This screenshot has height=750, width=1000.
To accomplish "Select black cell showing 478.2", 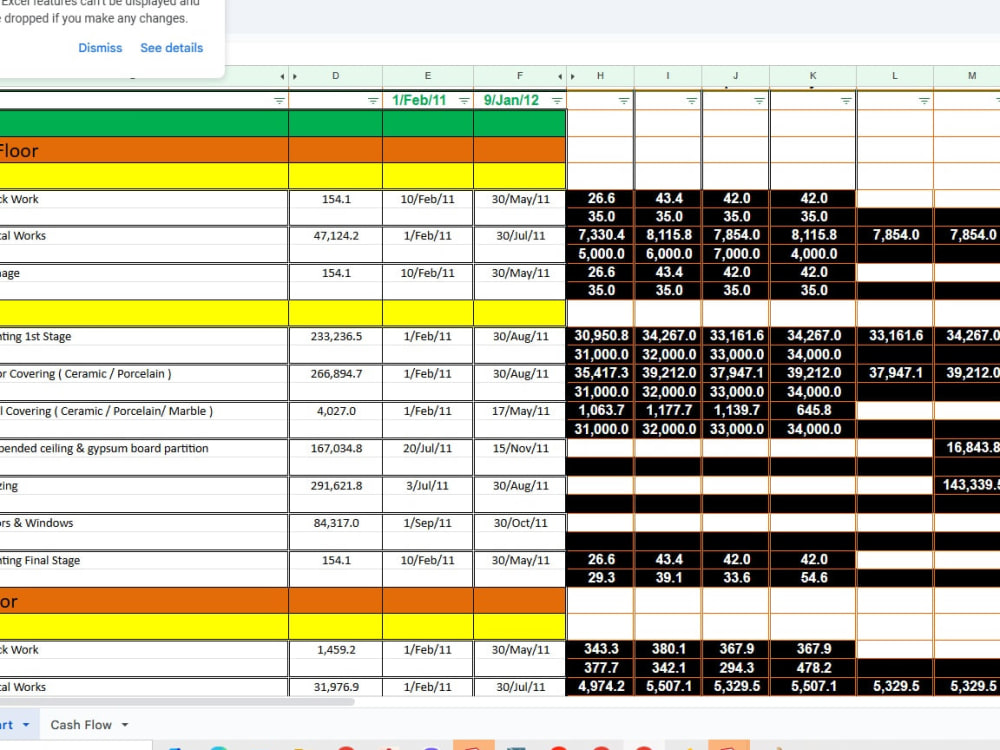I will 813,668.
